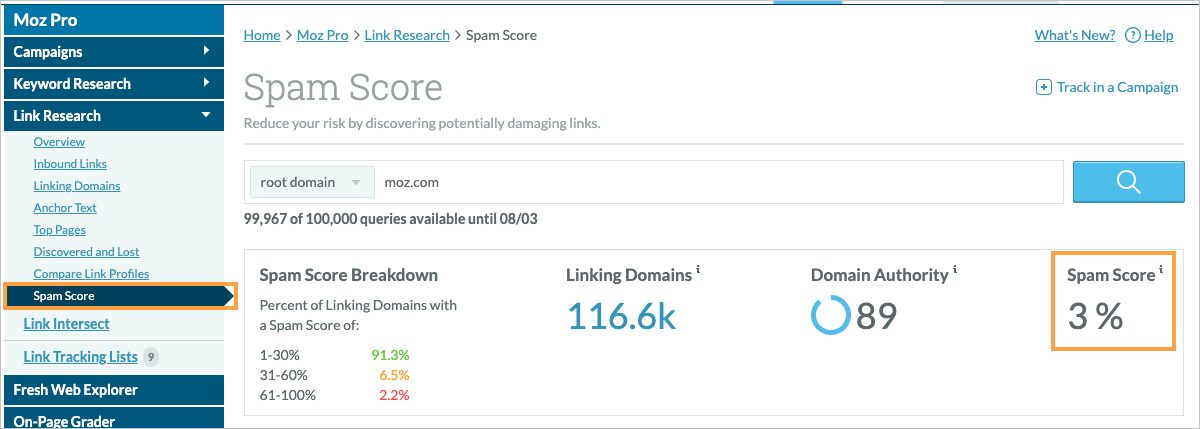Go to Compare Link Profiles
This screenshot has height=429, width=1200.
point(91,274)
